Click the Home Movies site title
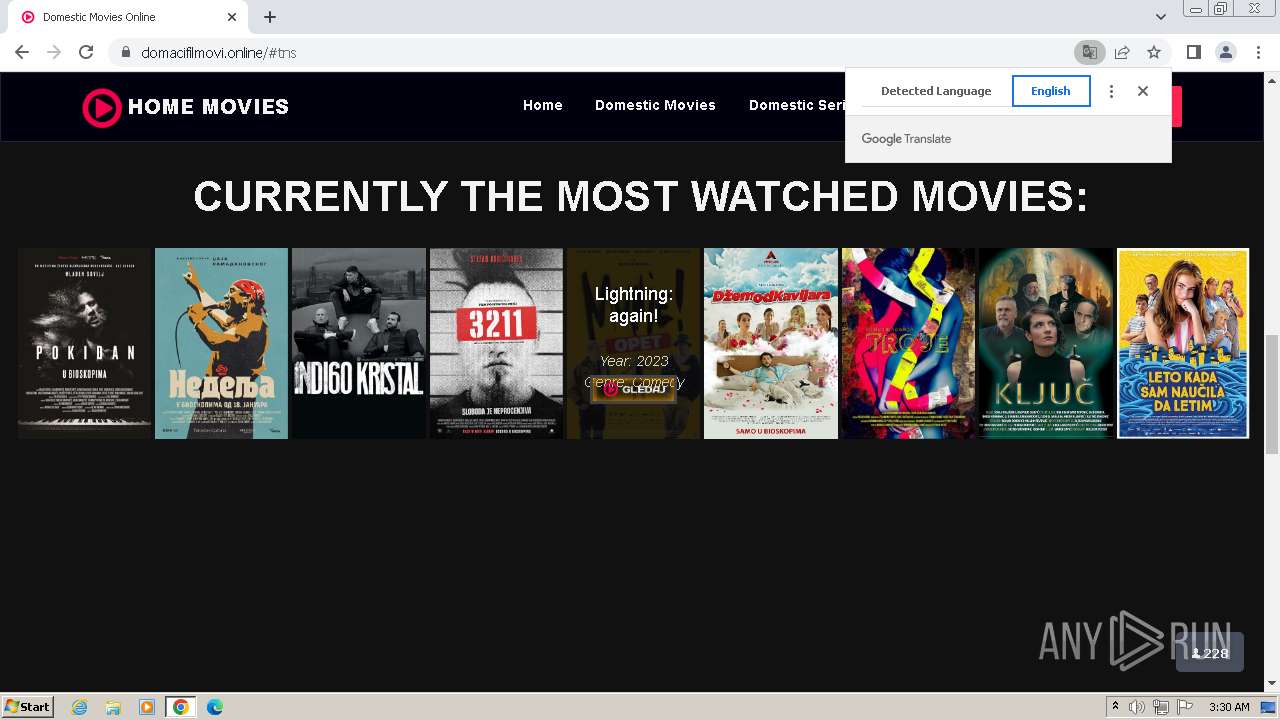This screenshot has width=1280, height=720. click(x=208, y=107)
